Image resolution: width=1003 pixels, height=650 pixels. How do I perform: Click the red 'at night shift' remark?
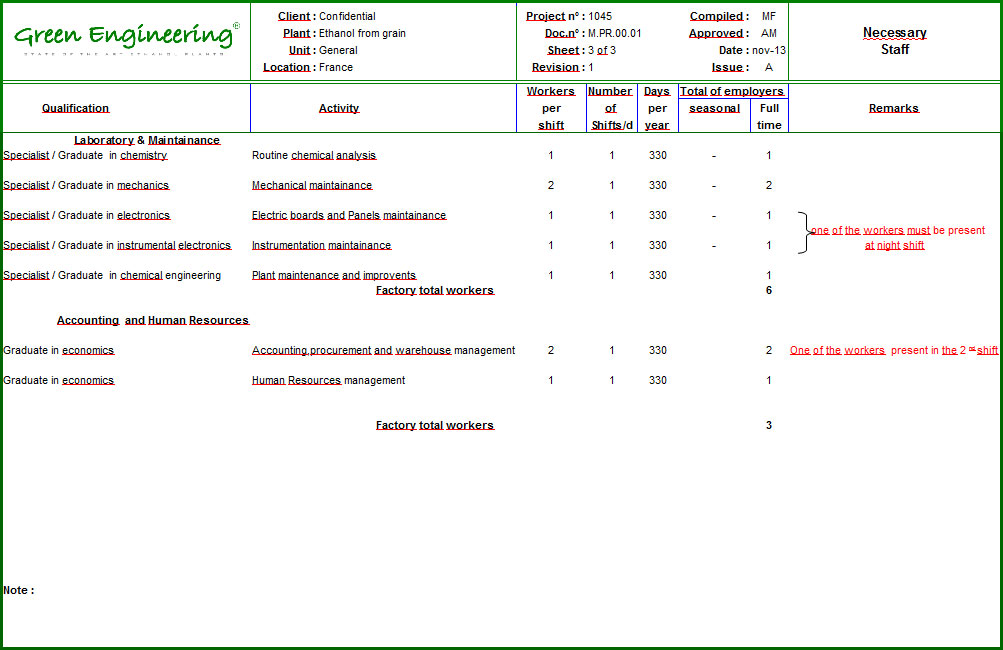[x=894, y=246]
